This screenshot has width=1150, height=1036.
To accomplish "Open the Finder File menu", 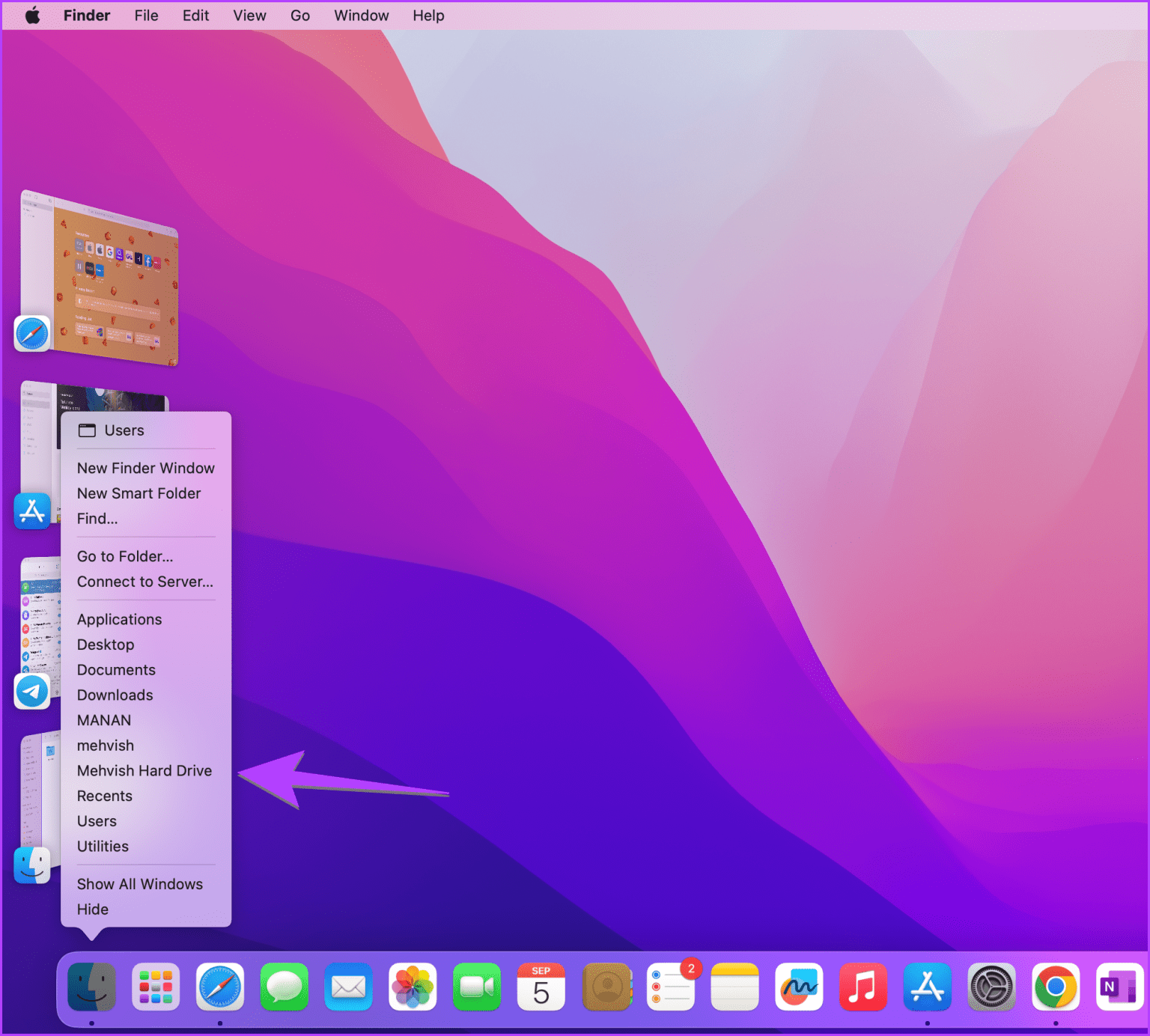I will tap(146, 15).
